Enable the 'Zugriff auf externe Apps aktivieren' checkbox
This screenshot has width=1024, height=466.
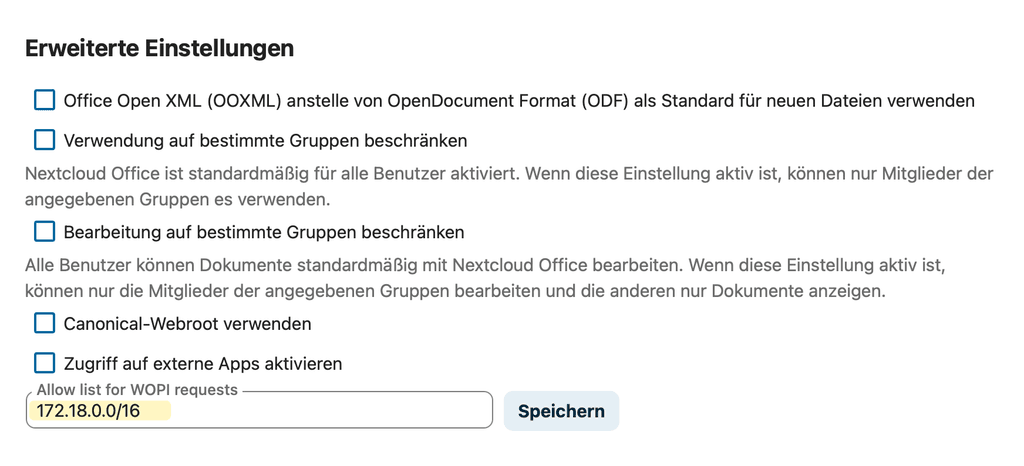(x=44, y=363)
